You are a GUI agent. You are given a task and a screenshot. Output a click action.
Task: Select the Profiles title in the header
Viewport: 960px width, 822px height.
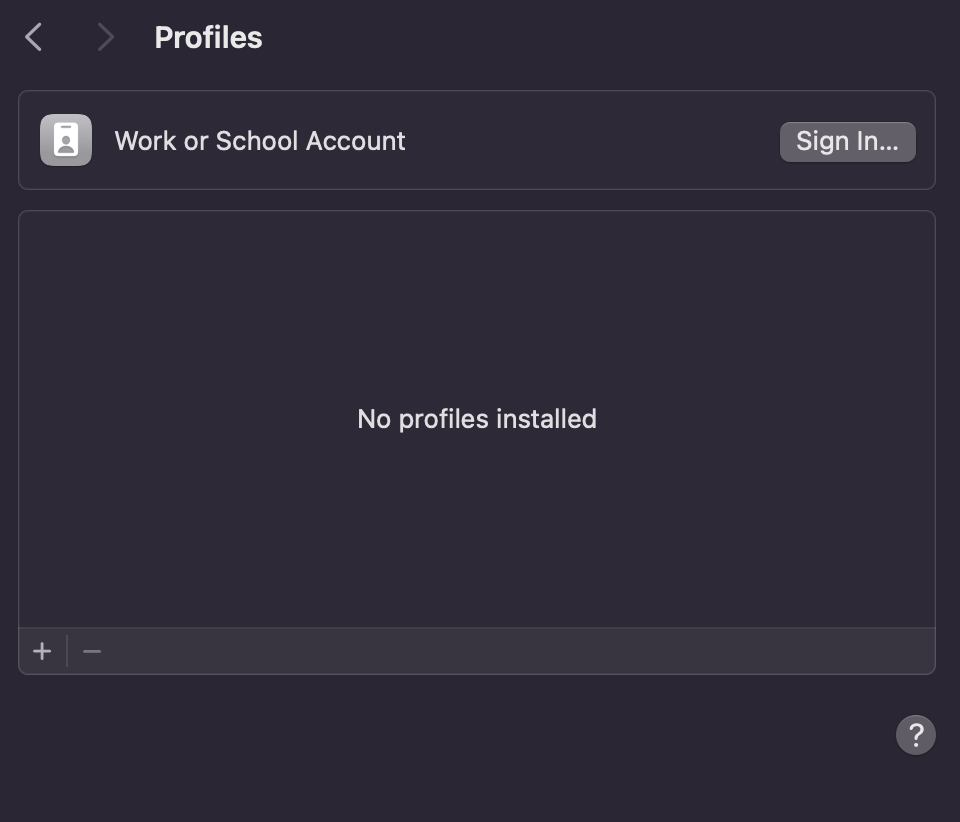coord(208,37)
